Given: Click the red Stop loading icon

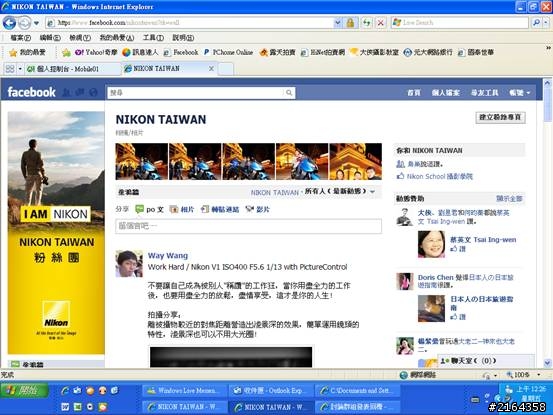Looking at the screenshot, I should (381, 23).
